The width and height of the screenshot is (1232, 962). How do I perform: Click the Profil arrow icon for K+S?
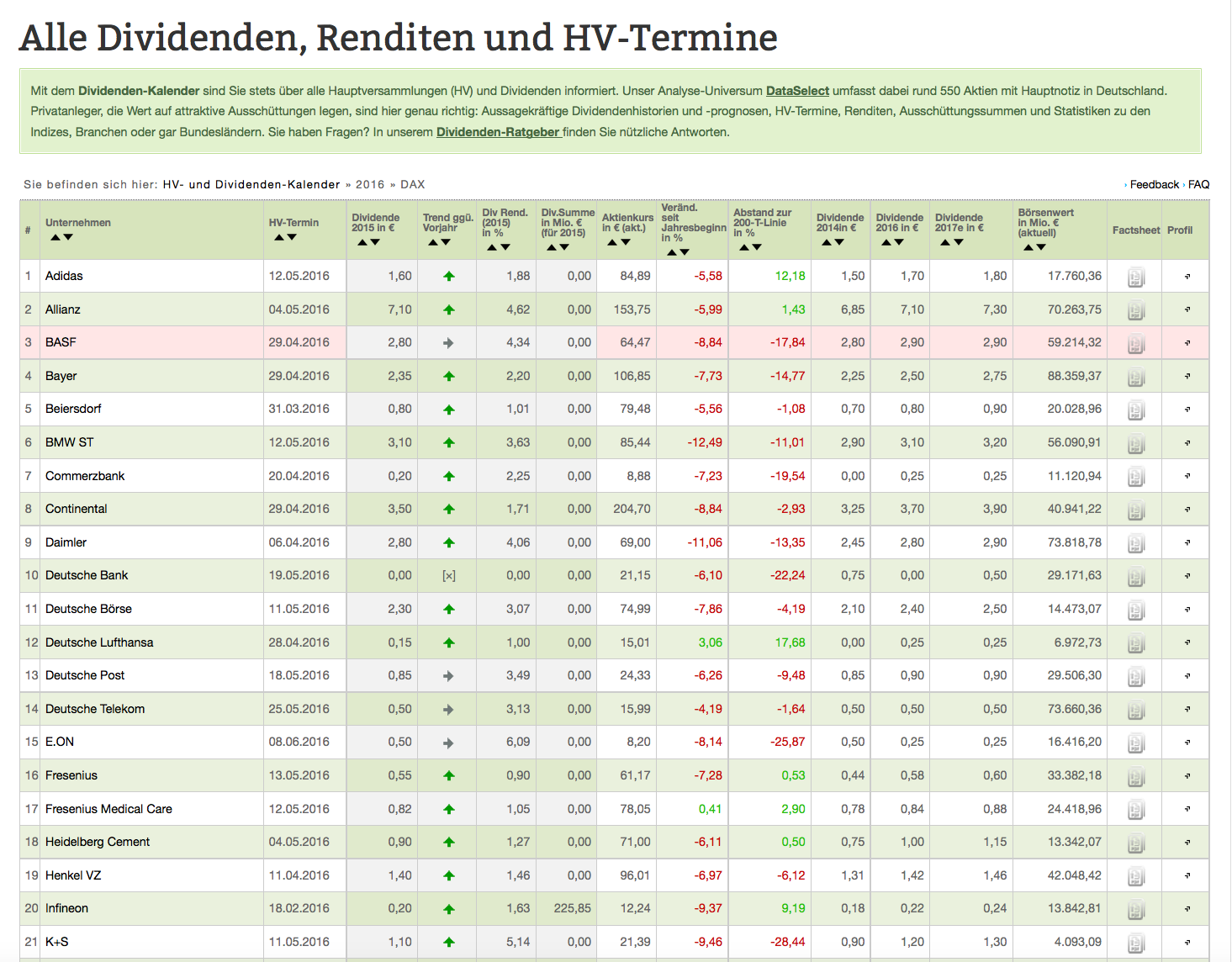click(1187, 942)
